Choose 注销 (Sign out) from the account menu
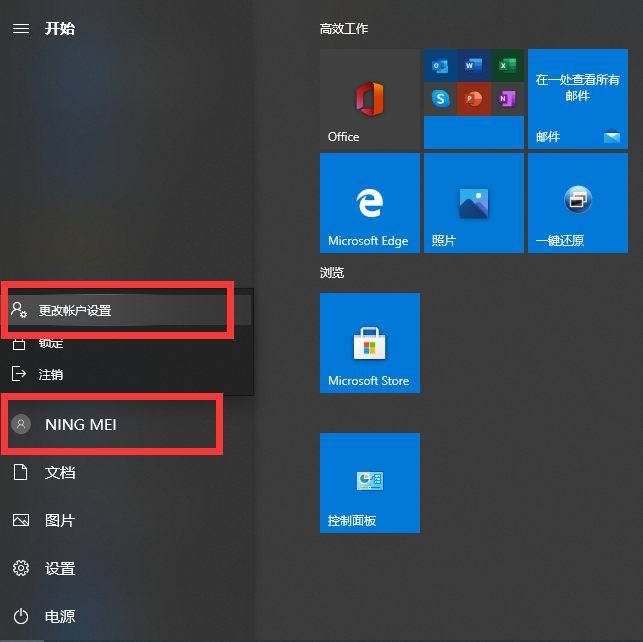This screenshot has width=643, height=642. tap(50, 374)
